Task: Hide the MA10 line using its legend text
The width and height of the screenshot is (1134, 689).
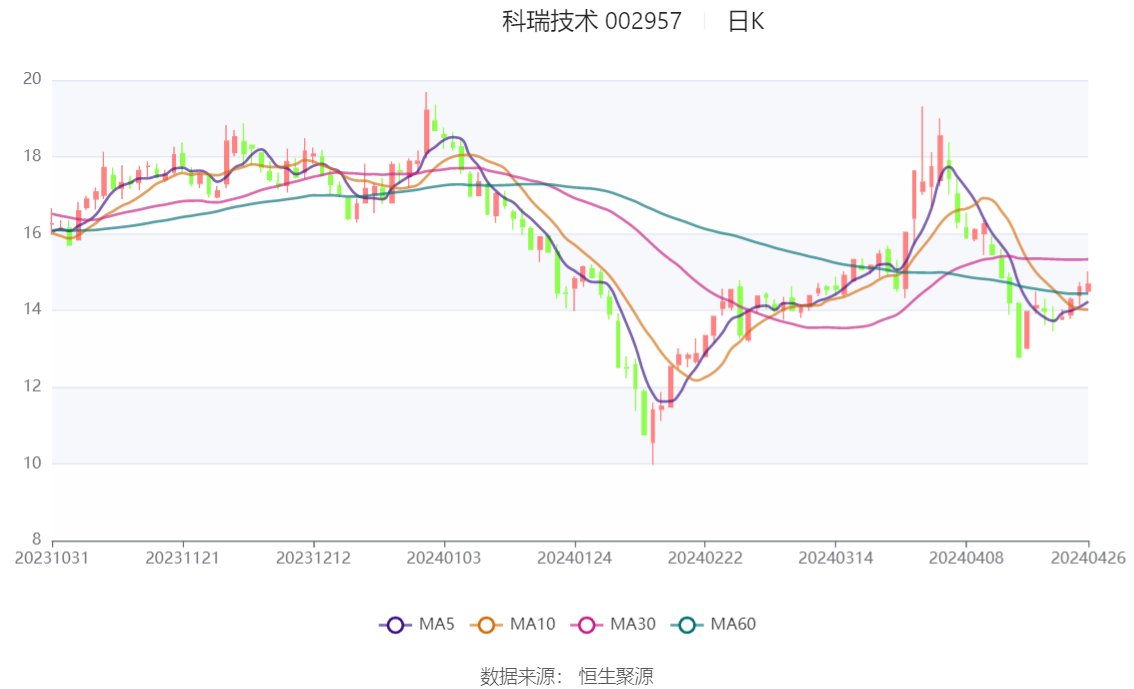Action: [x=532, y=625]
